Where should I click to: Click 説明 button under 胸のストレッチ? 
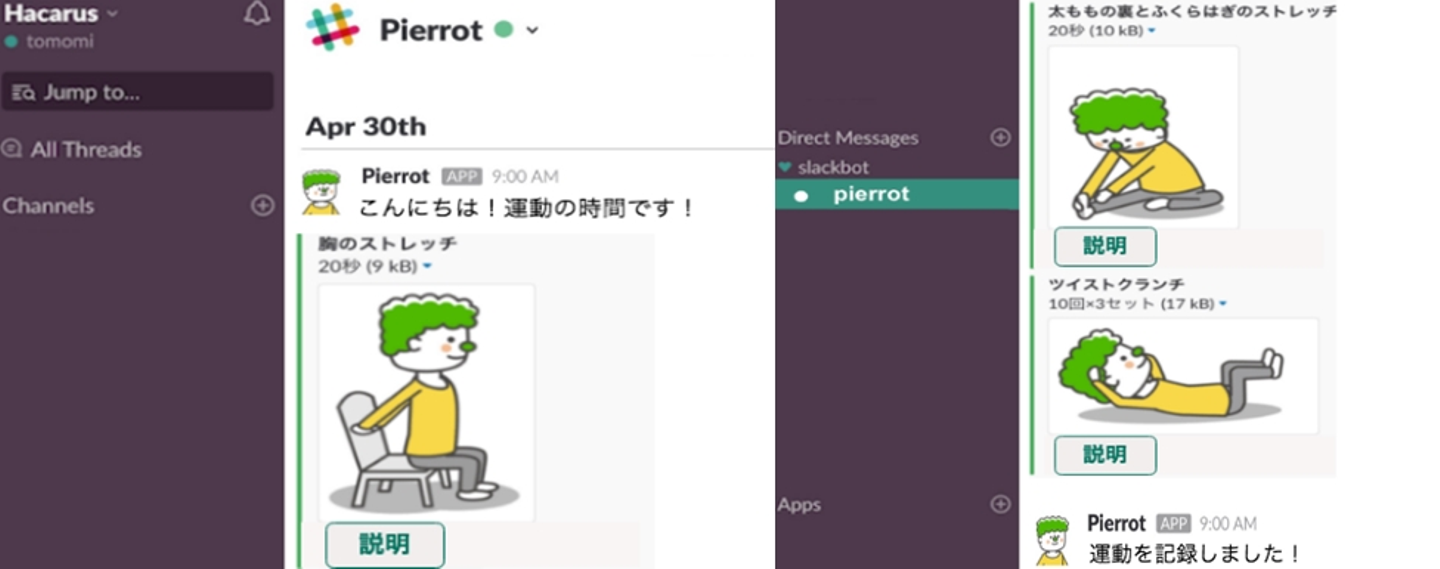click(x=385, y=545)
